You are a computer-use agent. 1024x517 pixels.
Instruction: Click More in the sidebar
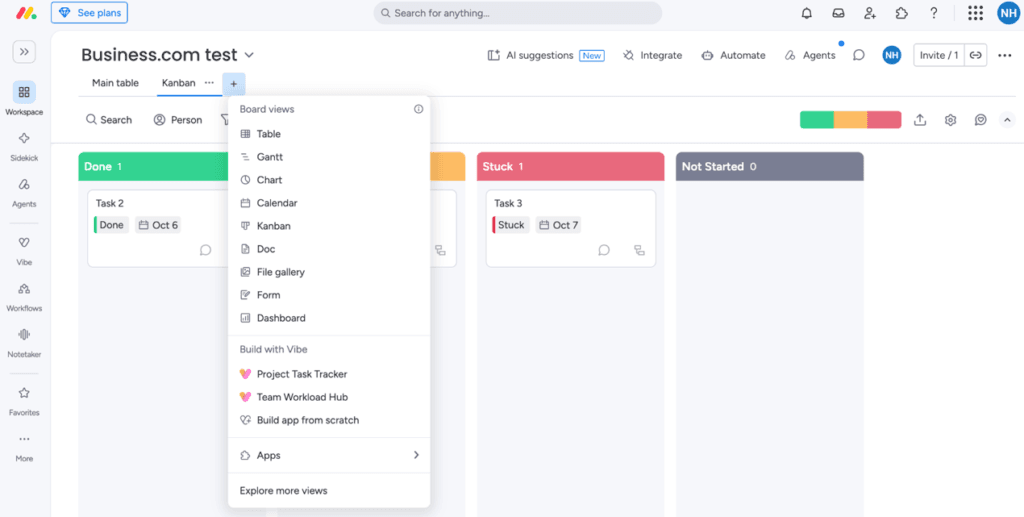tap(24, 446)
